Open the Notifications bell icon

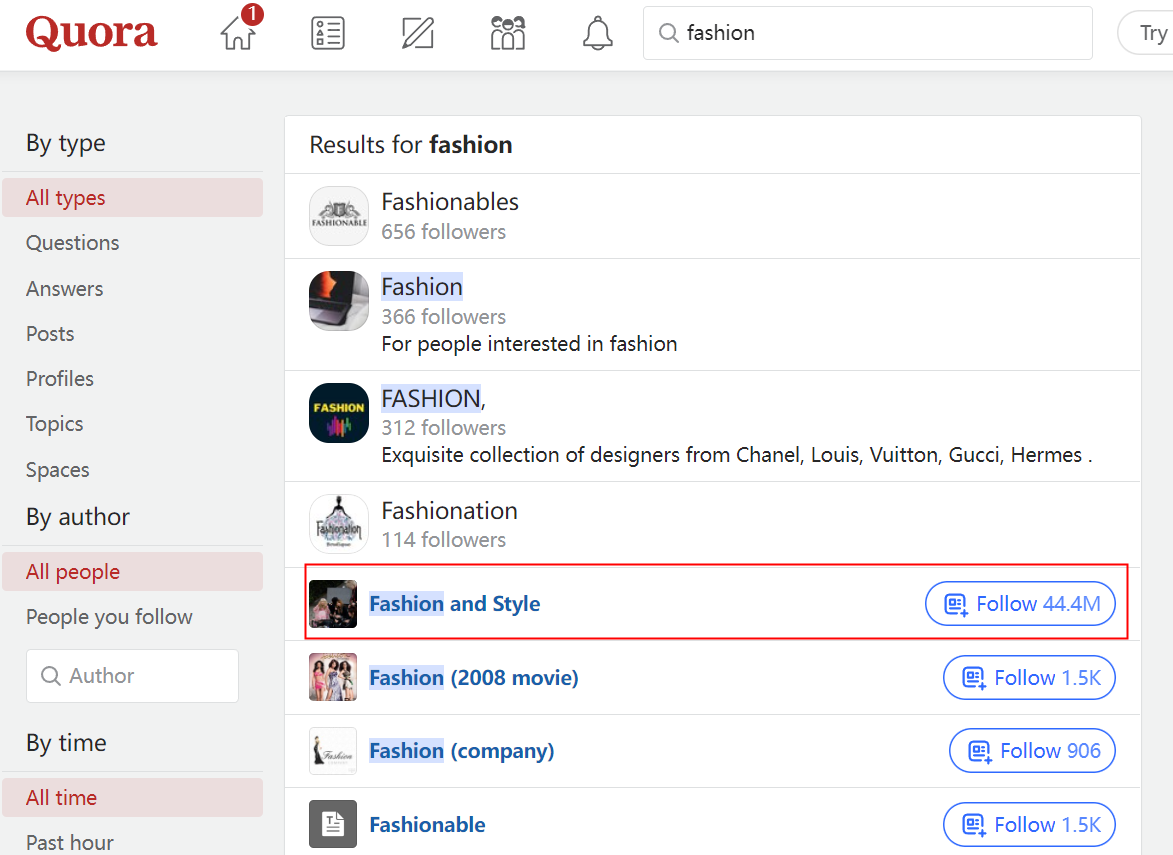(597, 33)
